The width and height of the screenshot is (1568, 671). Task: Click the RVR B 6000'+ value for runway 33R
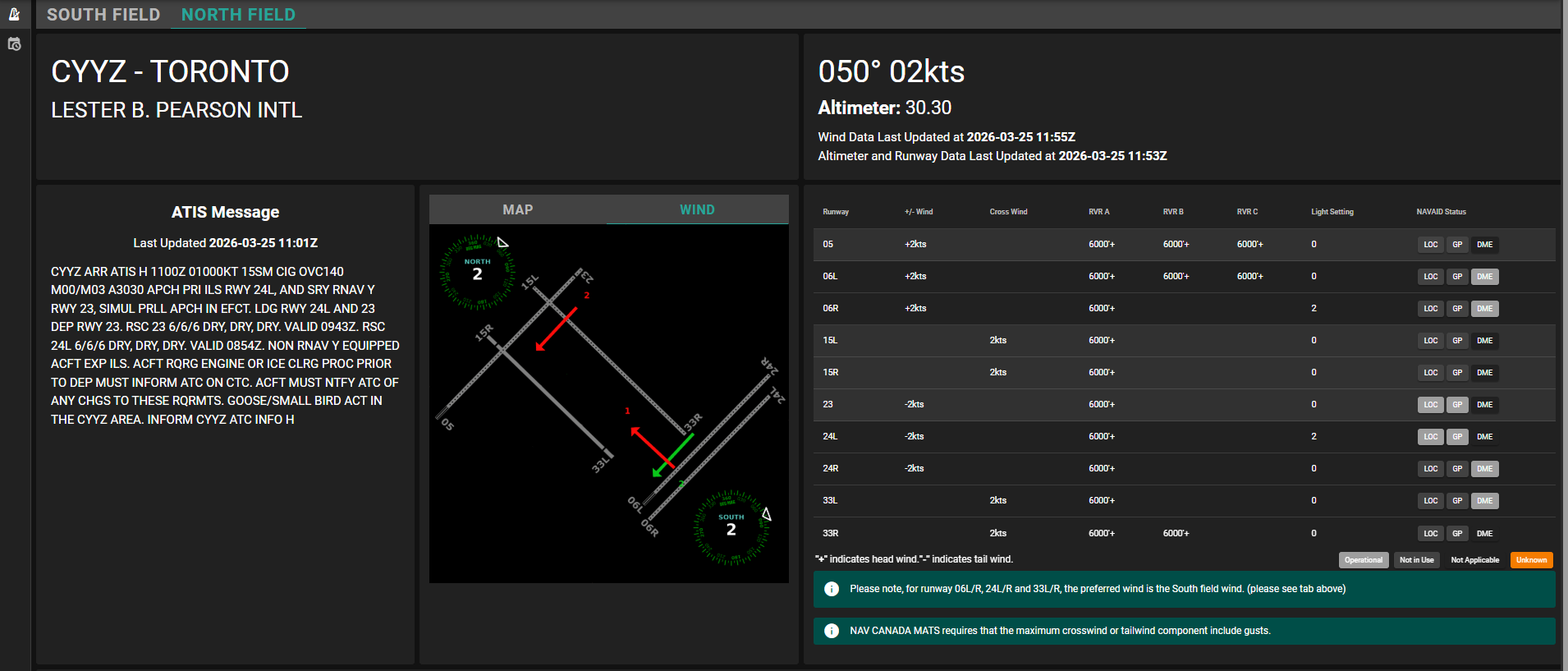pos(1176,534)
